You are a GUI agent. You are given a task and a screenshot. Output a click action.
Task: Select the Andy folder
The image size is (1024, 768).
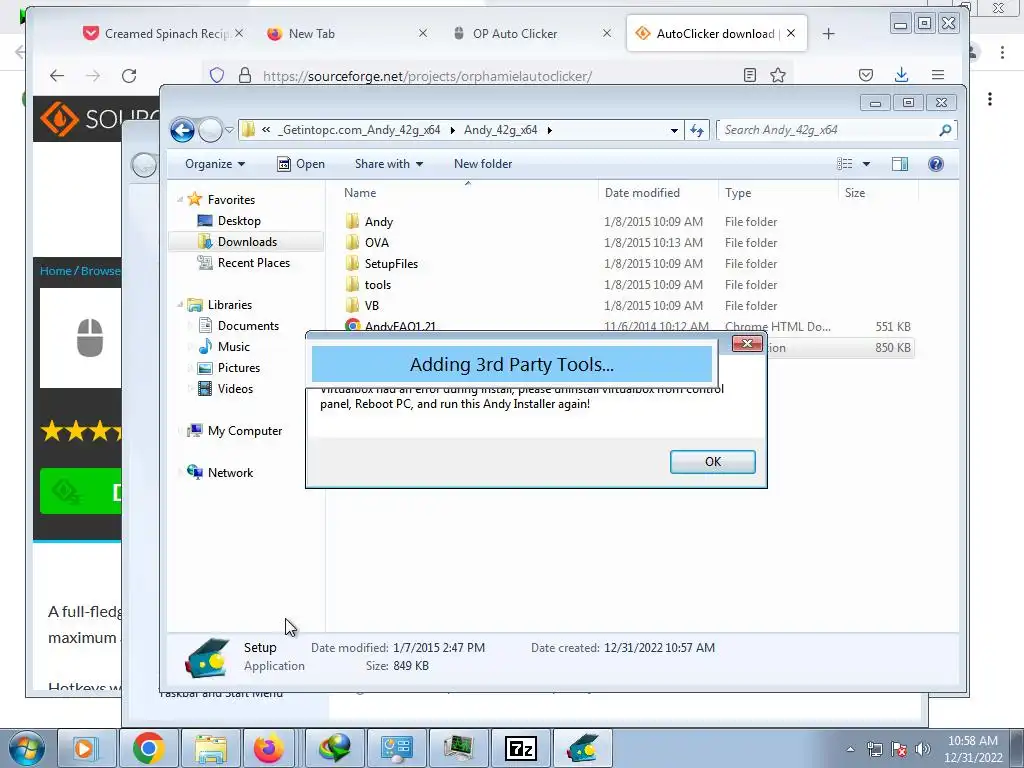pyautogui.click(x=379, y=221)
